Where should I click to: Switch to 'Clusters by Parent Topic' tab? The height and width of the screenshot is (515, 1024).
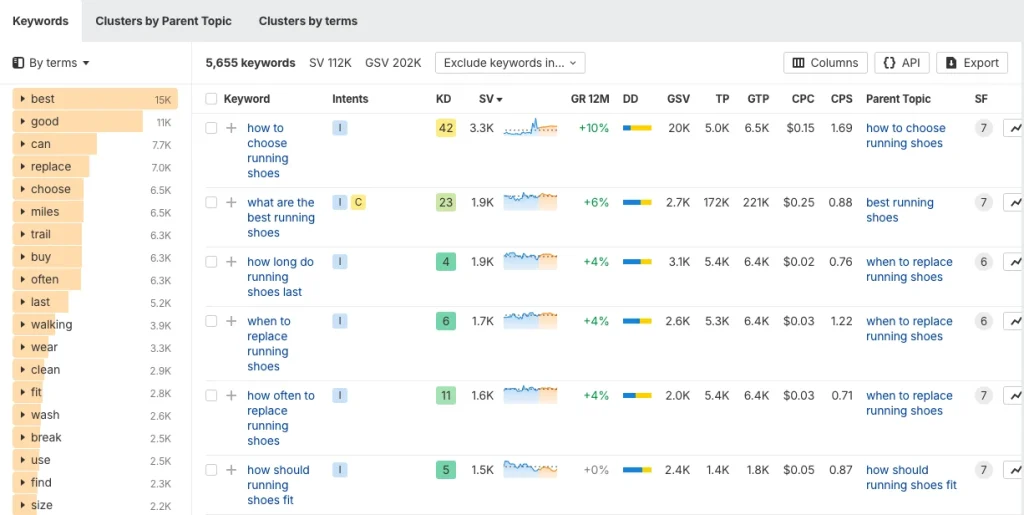[163, 21]
